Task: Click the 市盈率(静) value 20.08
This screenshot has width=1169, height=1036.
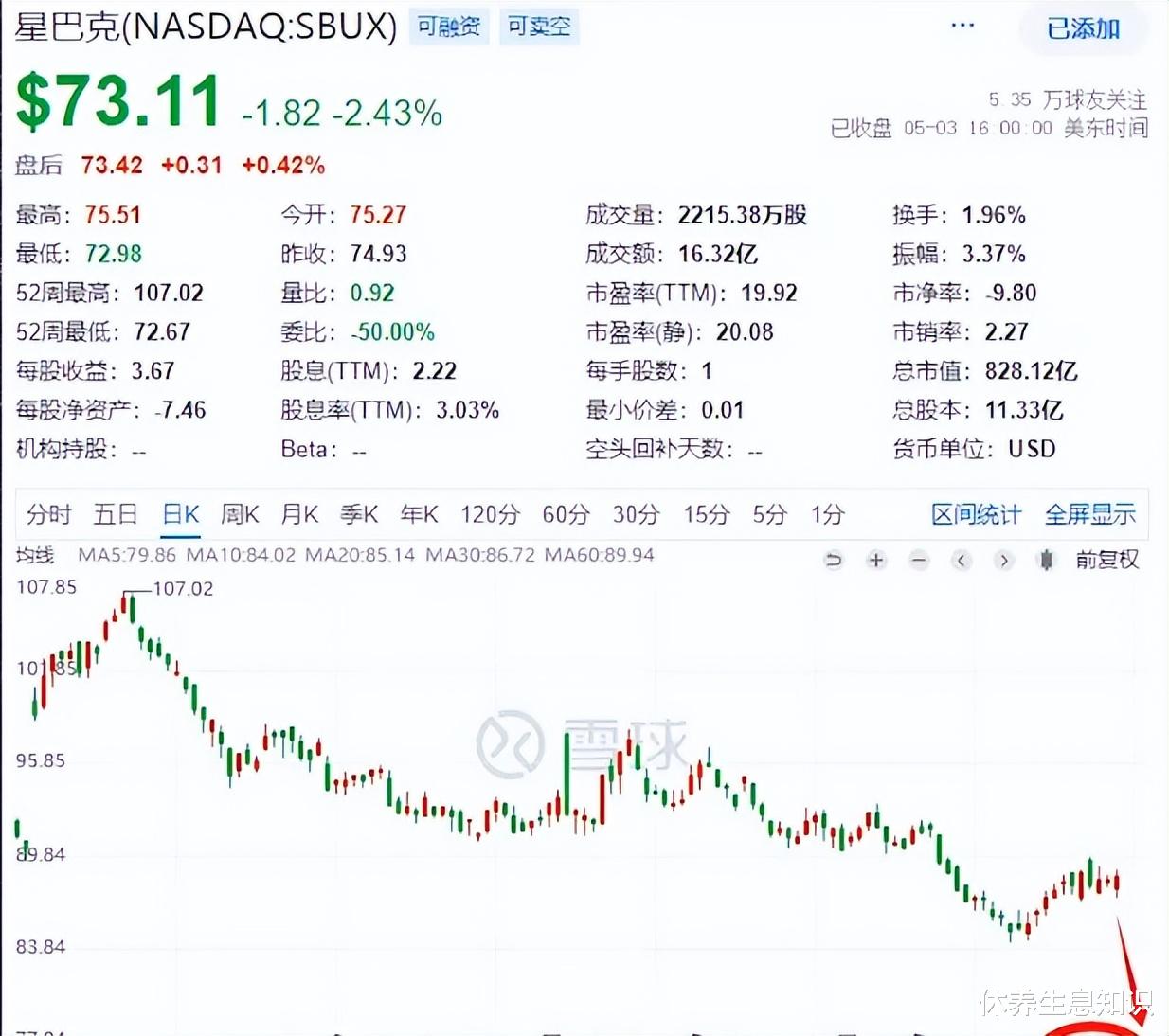Action: pos(745,331)
